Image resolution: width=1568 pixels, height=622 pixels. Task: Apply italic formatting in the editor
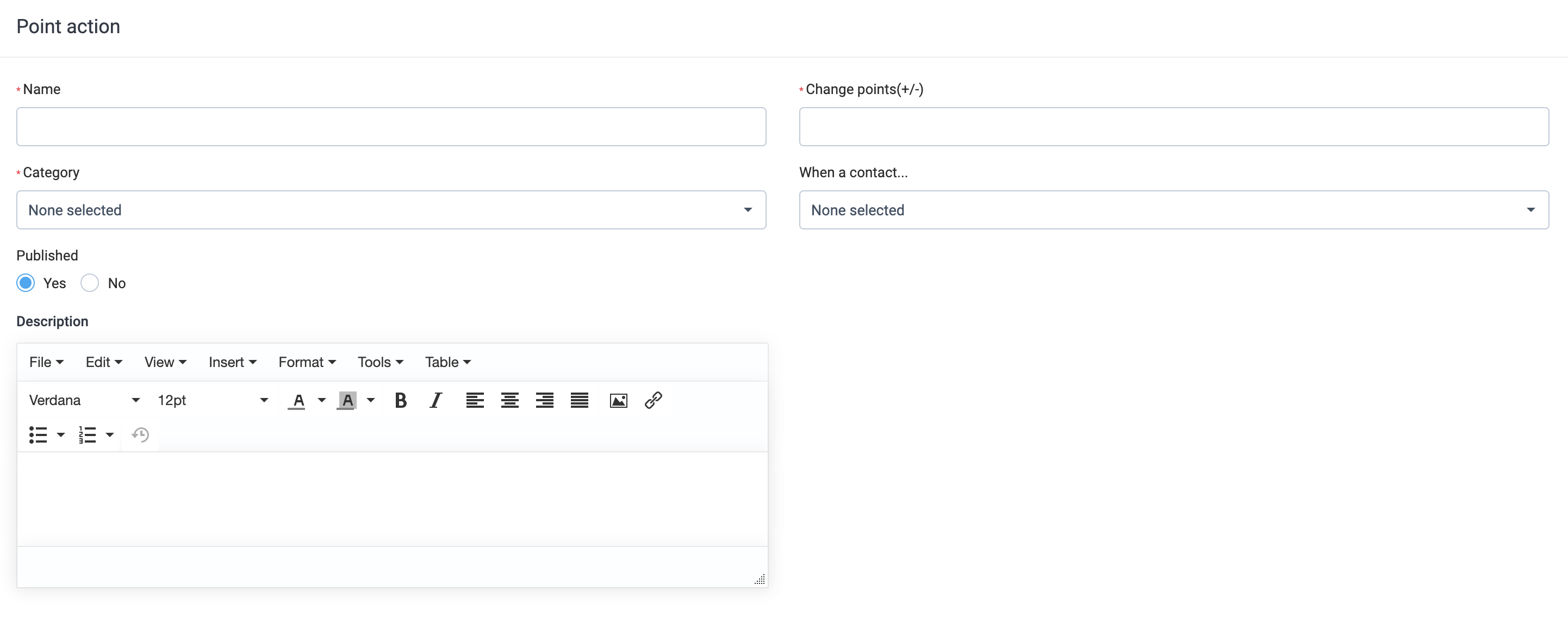point(436,401)
